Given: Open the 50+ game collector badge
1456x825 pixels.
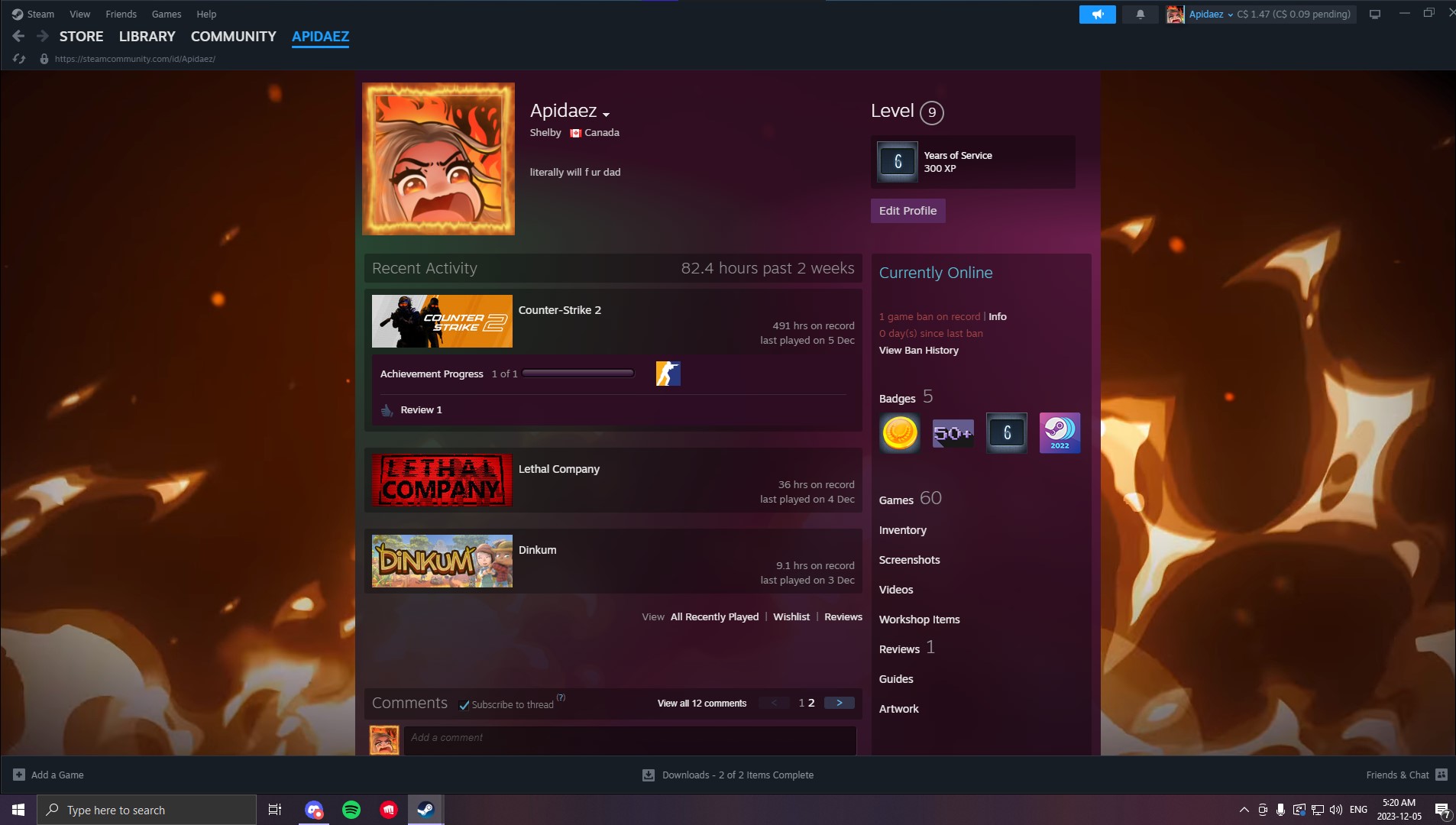Looking at the screenshot, I should pyautogui.click(x=953, y=433).
